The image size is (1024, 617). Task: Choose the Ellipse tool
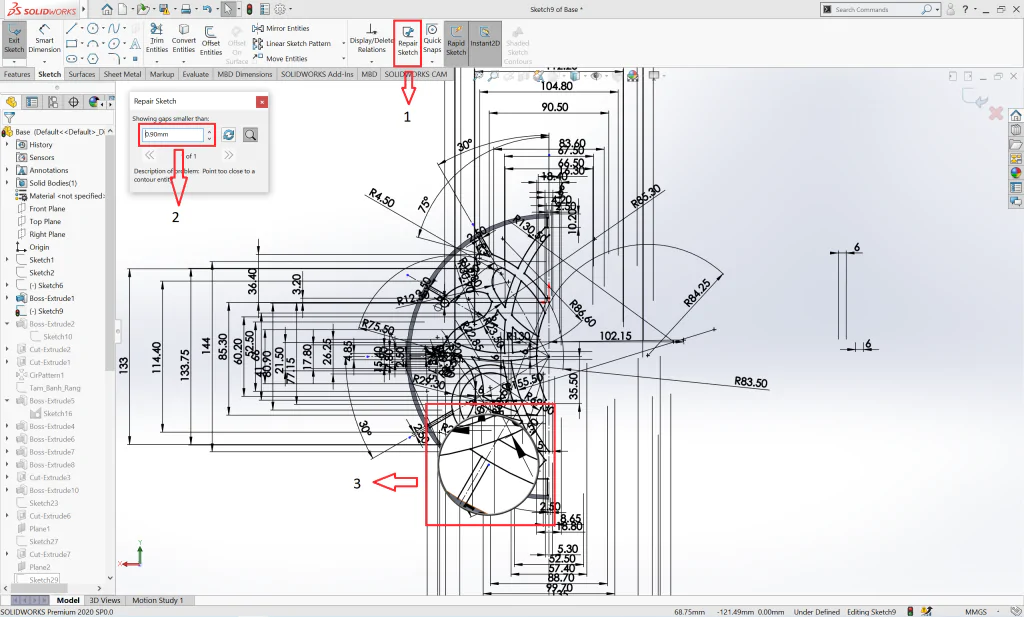pos(114,44)
